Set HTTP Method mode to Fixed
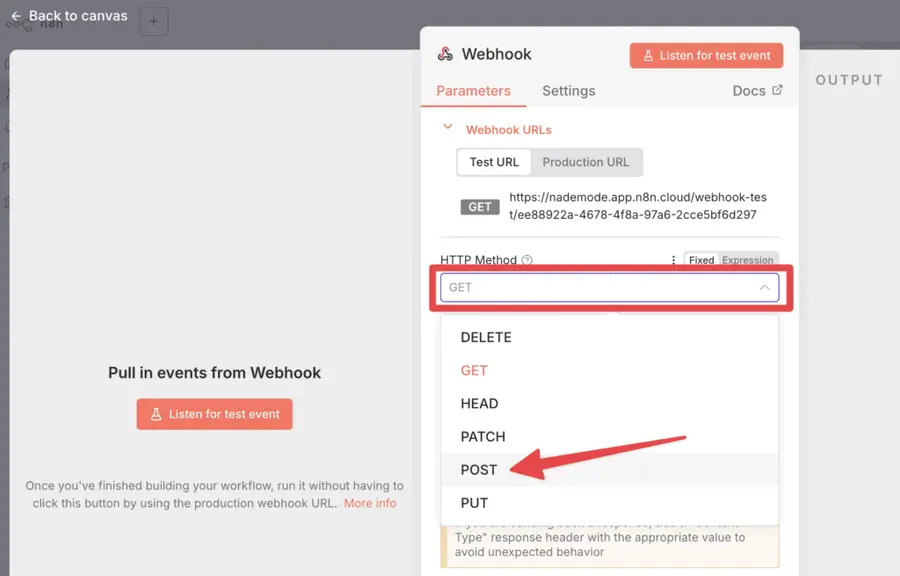The image size is (900, 576). tap(701, 260)
